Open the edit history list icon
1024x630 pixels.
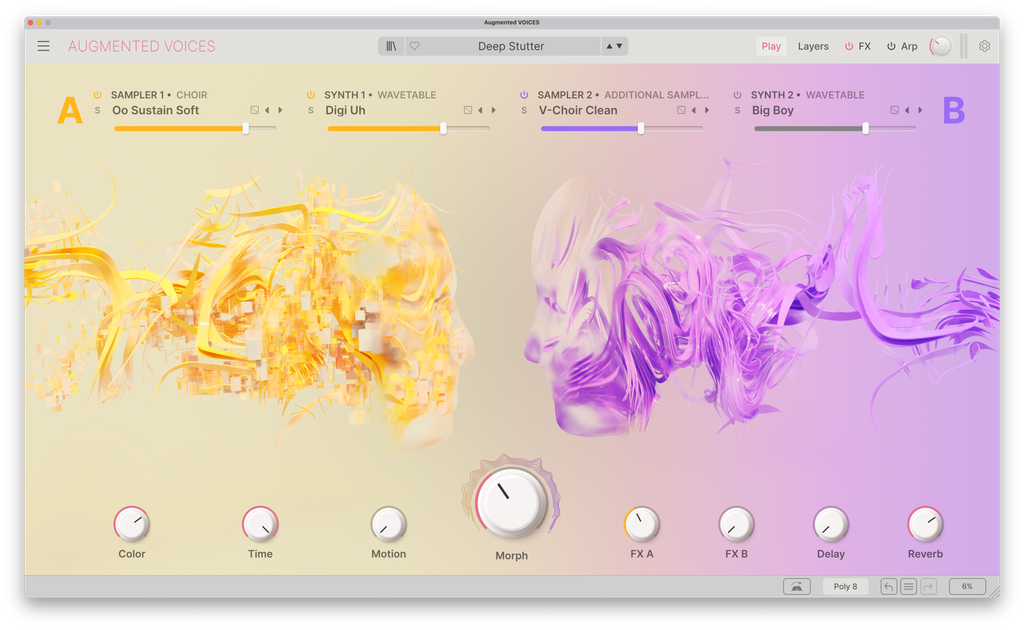(908, 586)
